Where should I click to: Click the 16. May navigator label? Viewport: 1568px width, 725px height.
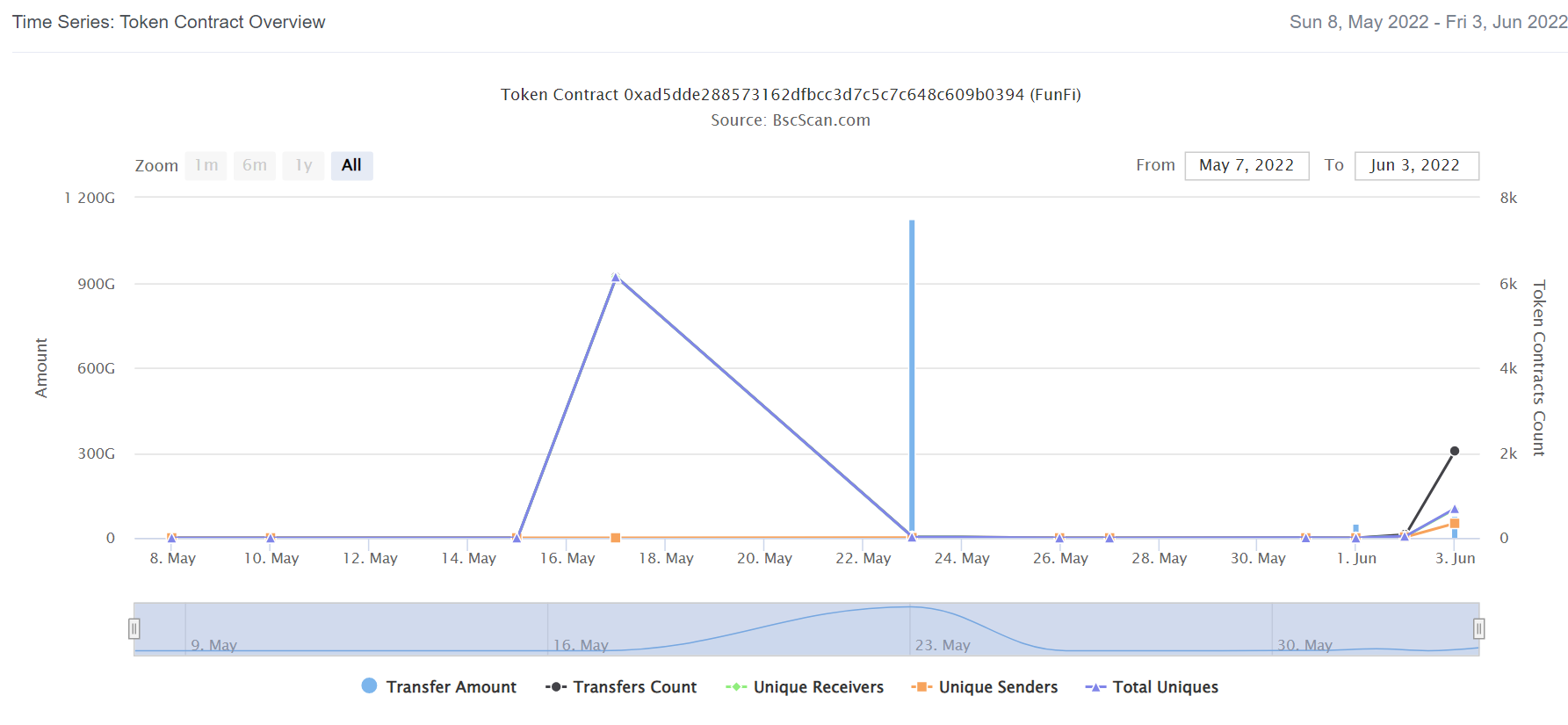coord(581,645)
